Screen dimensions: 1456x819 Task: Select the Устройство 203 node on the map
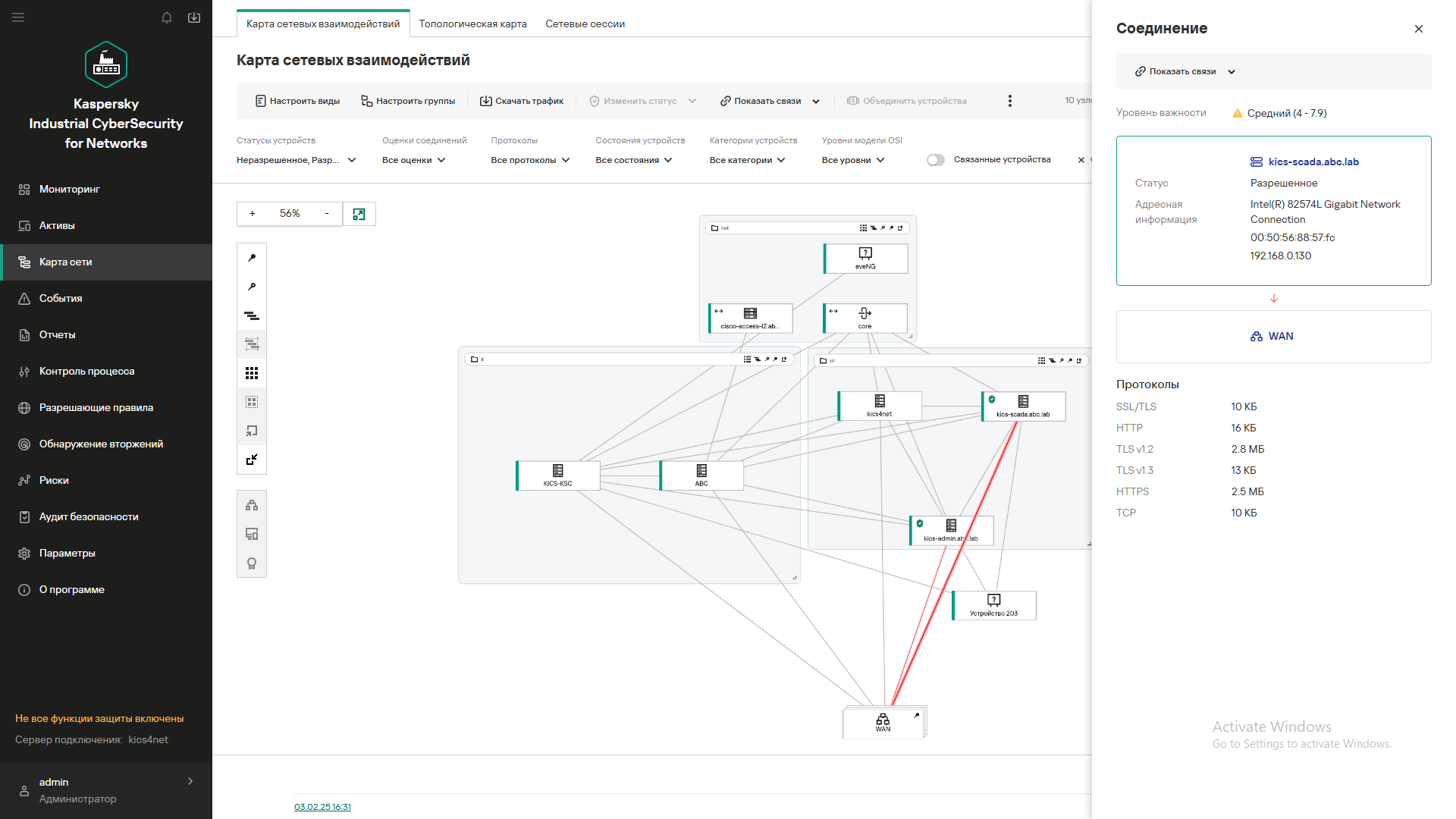[994, 605]
